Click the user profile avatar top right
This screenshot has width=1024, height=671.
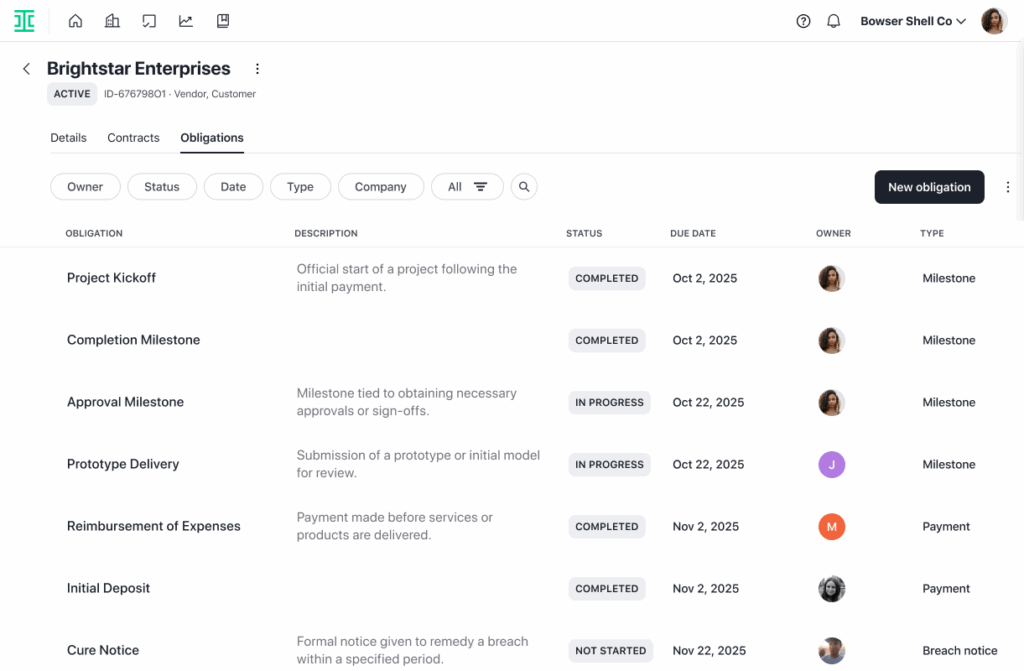[993, 20]
